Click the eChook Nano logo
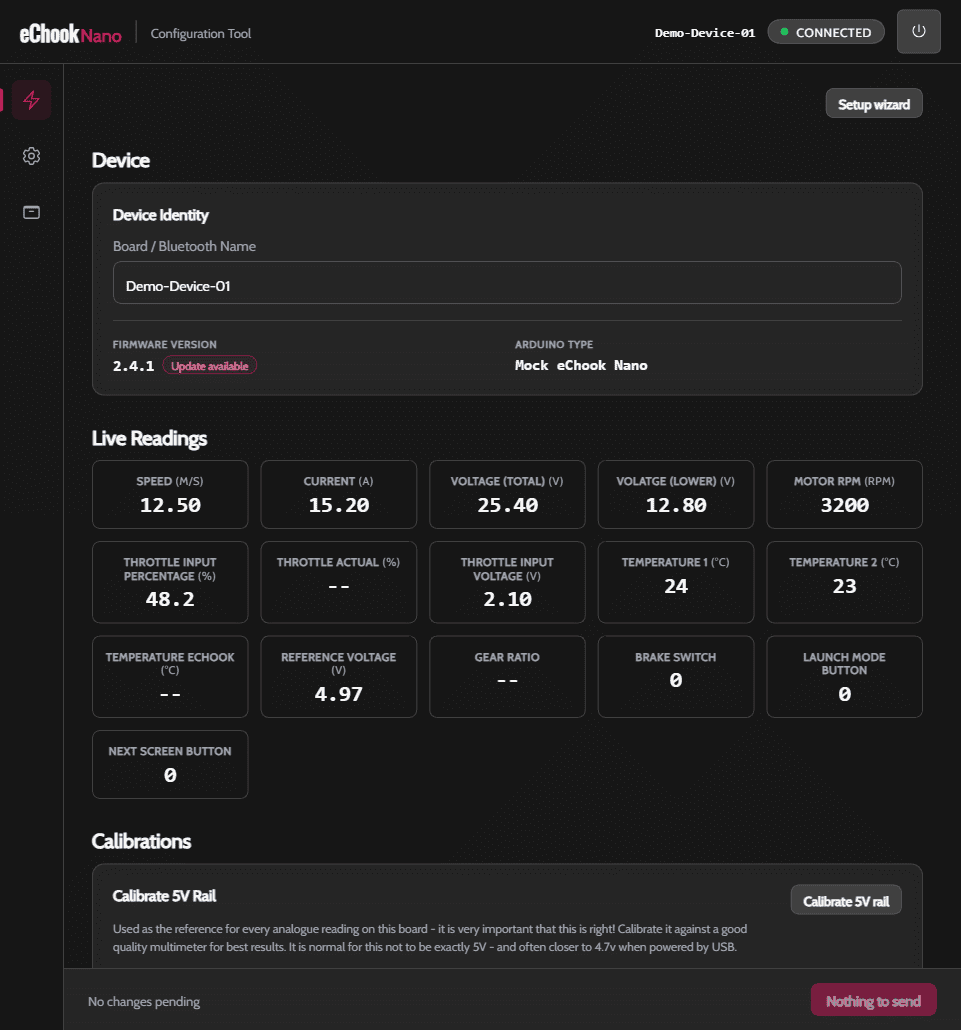This screenshot has height=1030, width=961. point(70,34)
